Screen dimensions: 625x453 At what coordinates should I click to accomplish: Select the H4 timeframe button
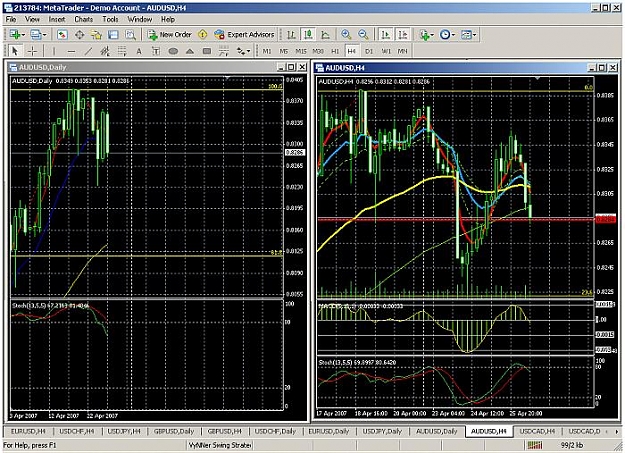tap(351, 51)
